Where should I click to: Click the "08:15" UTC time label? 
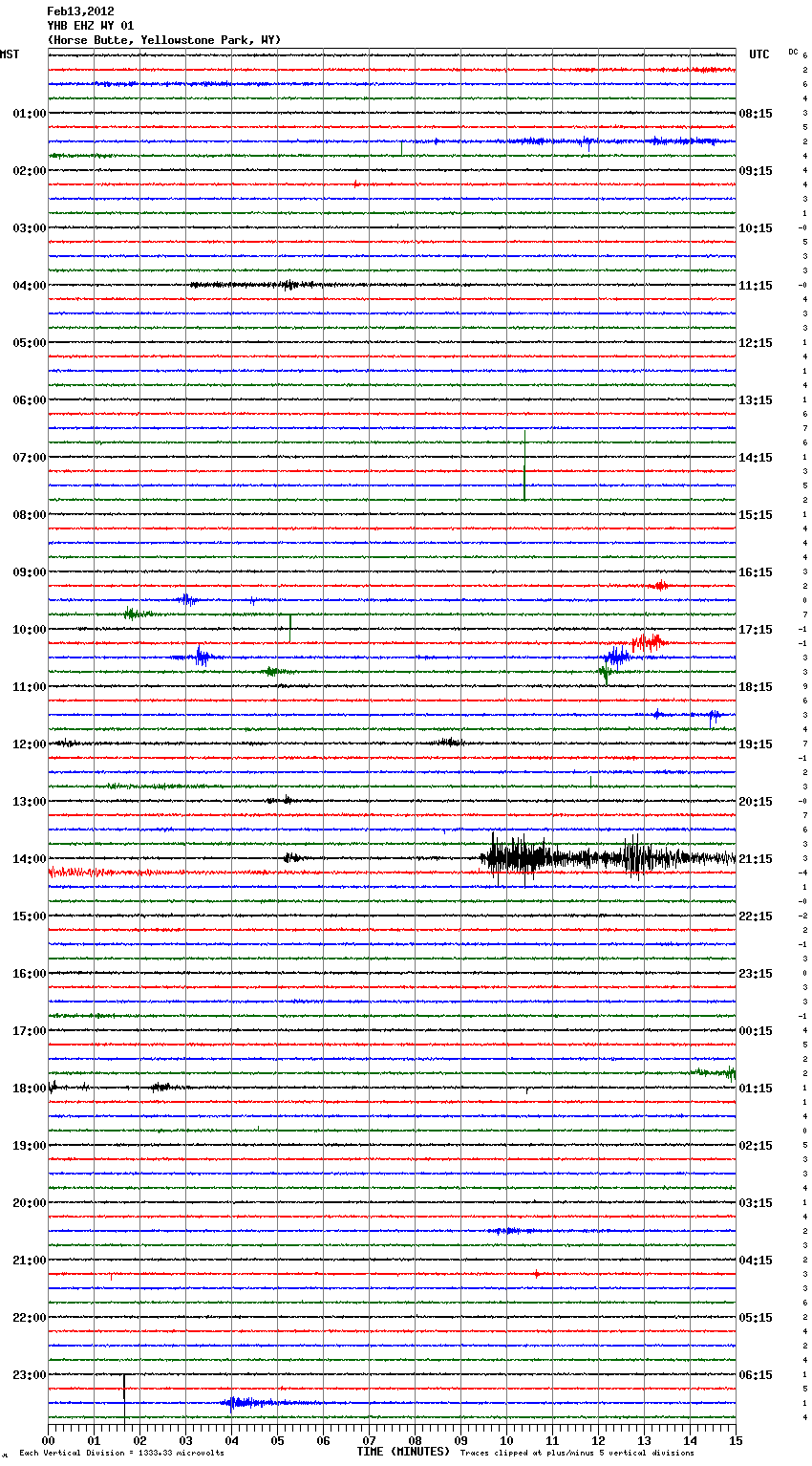756,114
